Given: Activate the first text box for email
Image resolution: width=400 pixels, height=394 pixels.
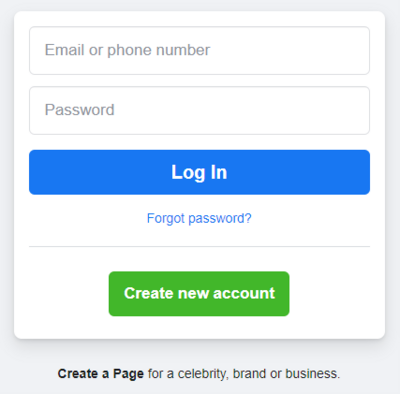Looking at the screenshot, I should [x=199, y=51].
